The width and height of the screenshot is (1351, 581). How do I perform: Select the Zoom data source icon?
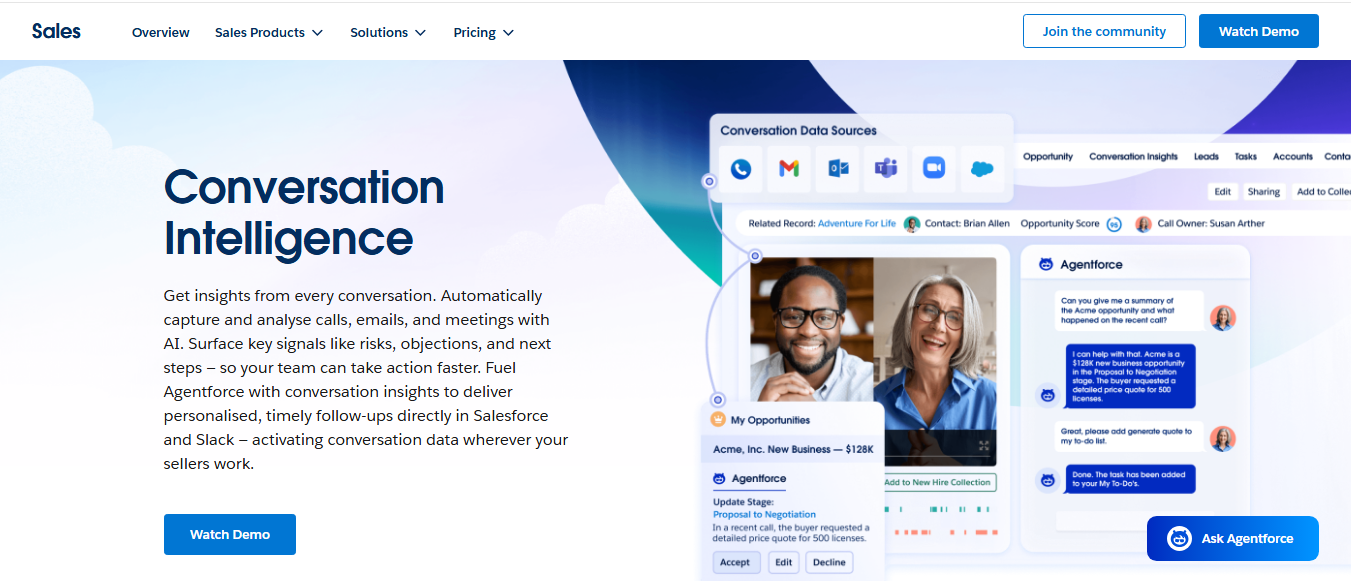(x=934, y=169)
